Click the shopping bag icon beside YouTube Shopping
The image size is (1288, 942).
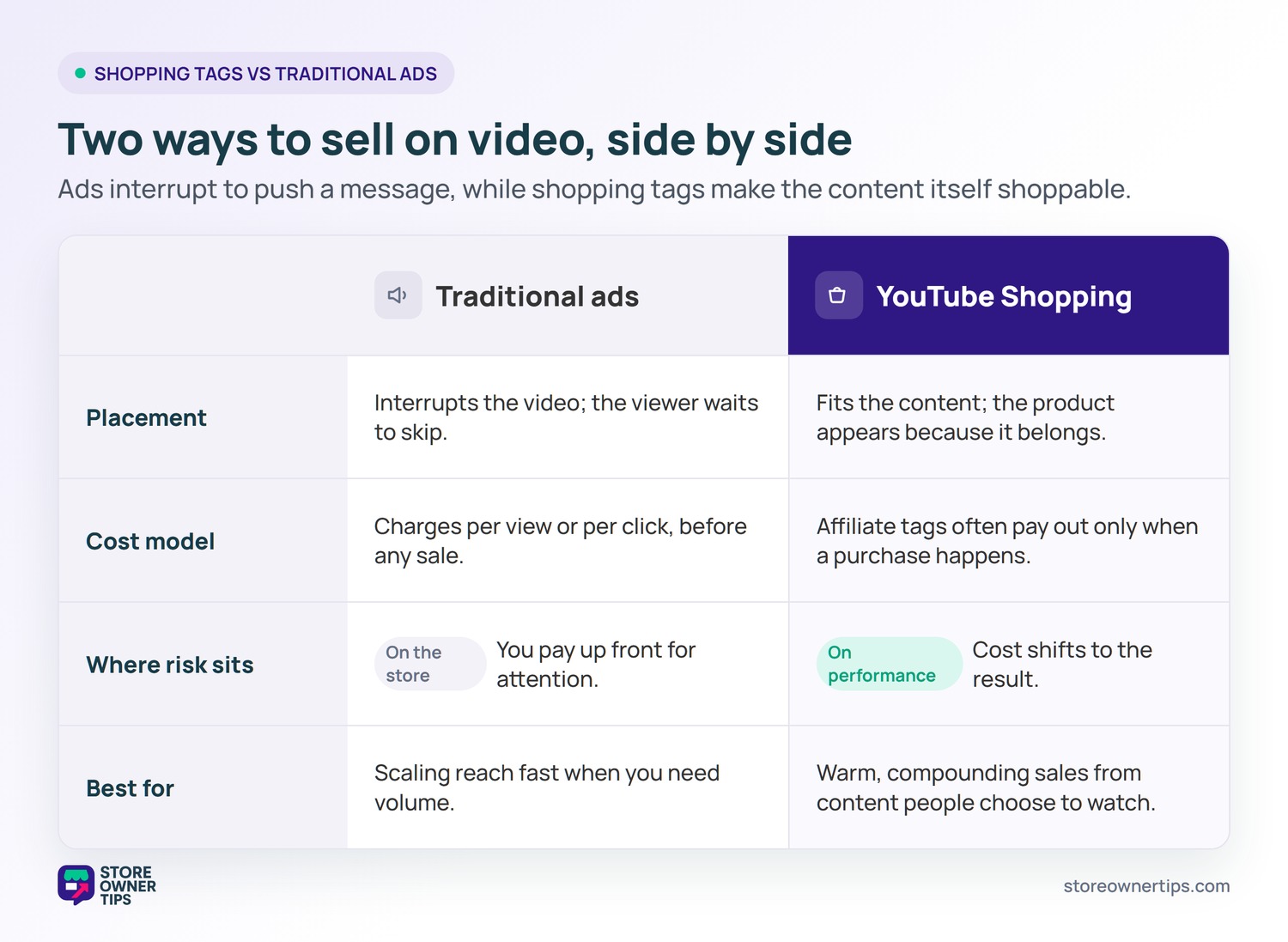tap(838, 295)
